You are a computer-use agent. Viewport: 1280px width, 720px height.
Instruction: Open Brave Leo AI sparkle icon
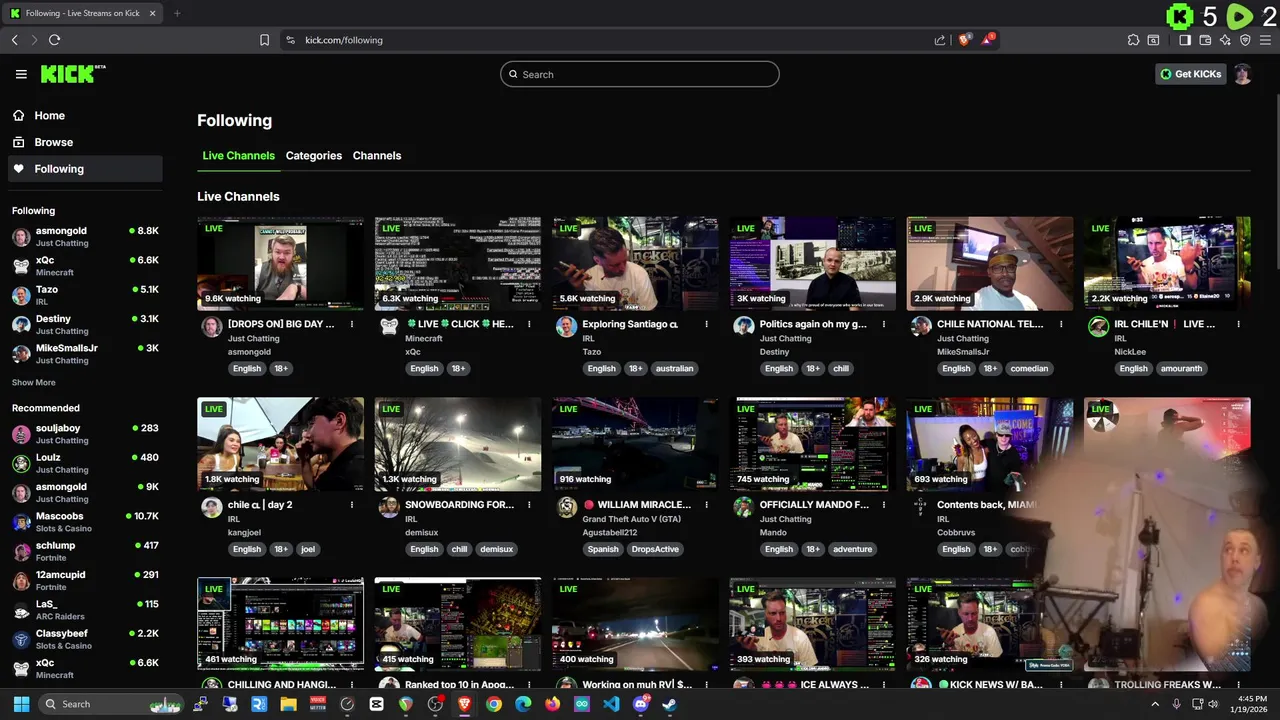[x=1225, y=40]
